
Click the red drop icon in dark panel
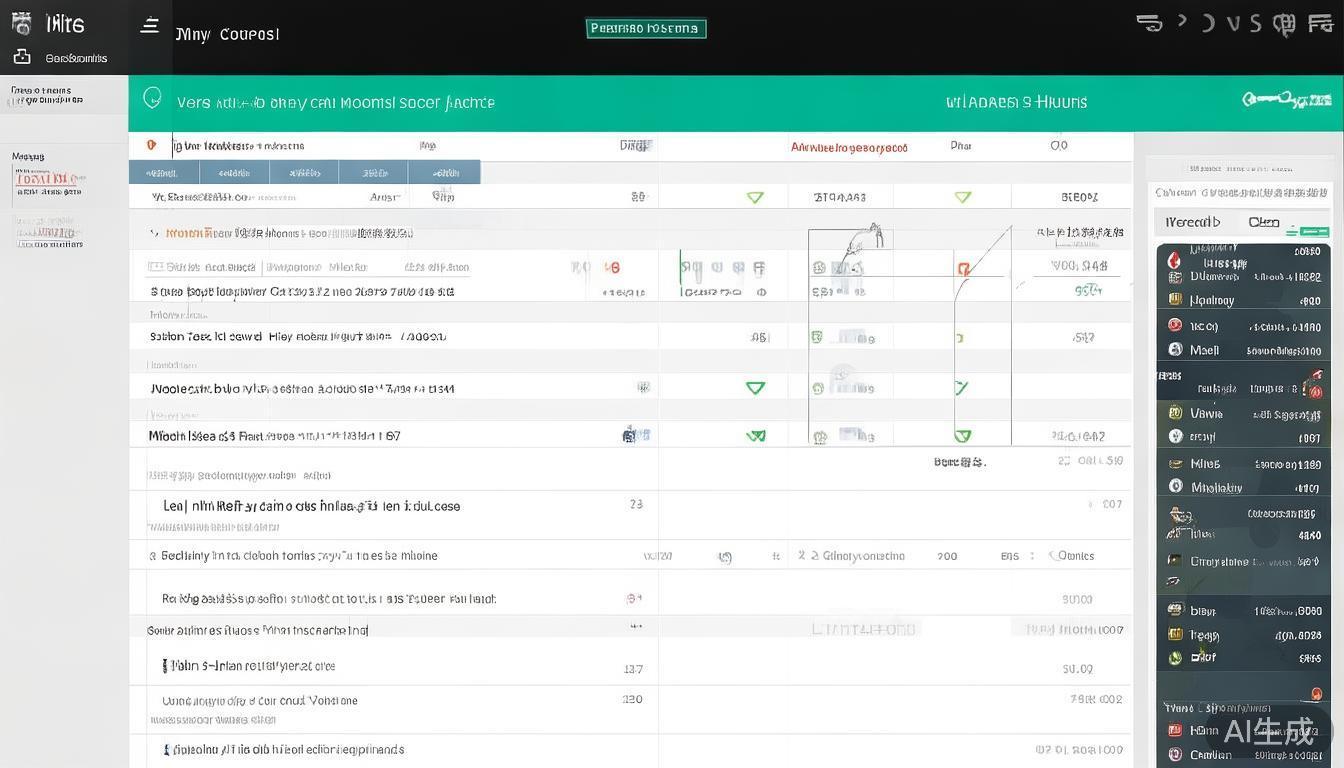tap(1175, 262)
